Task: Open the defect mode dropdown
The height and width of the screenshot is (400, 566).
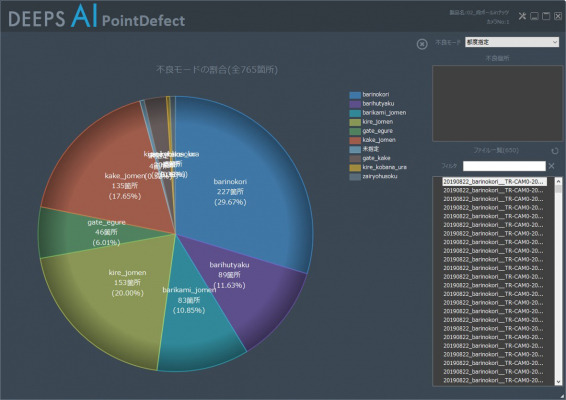Action: pos(512,42)
